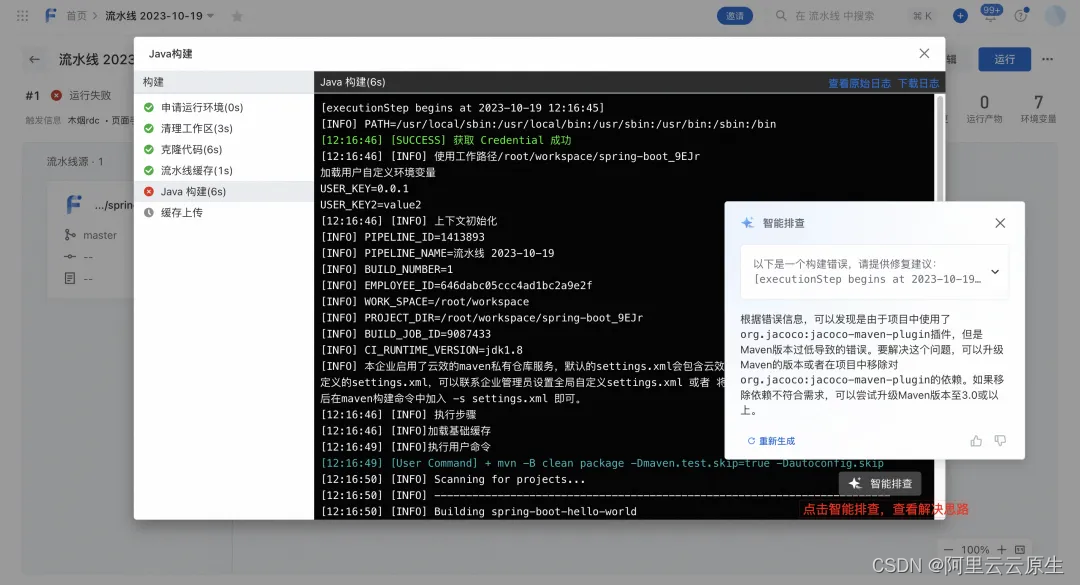1080x585 pixels.
Task: Click red error icon of Java 构建
Action: pos(148,192)
